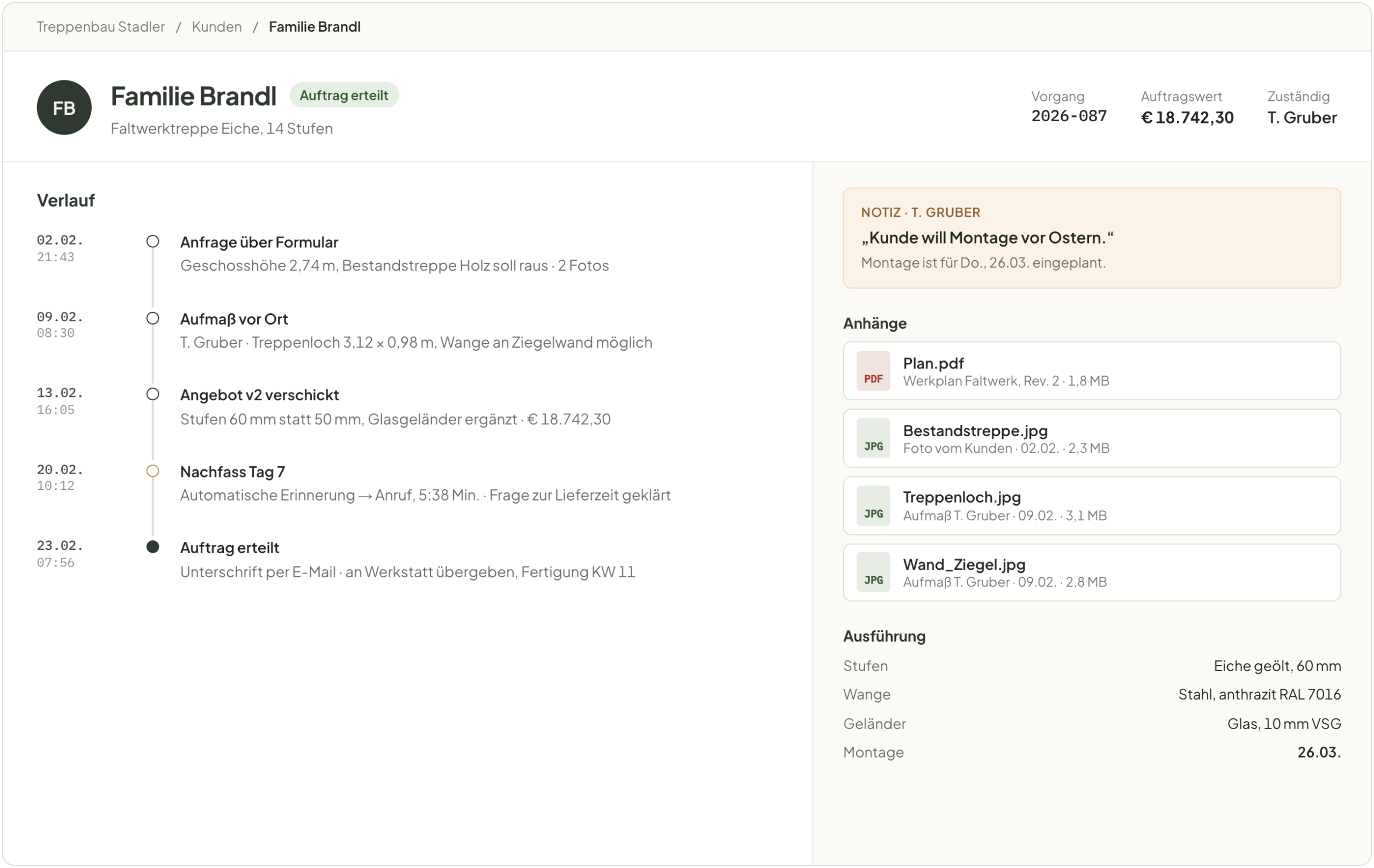
Task: Open the Kunden breadcrumb link
Action: coord(216,27)
